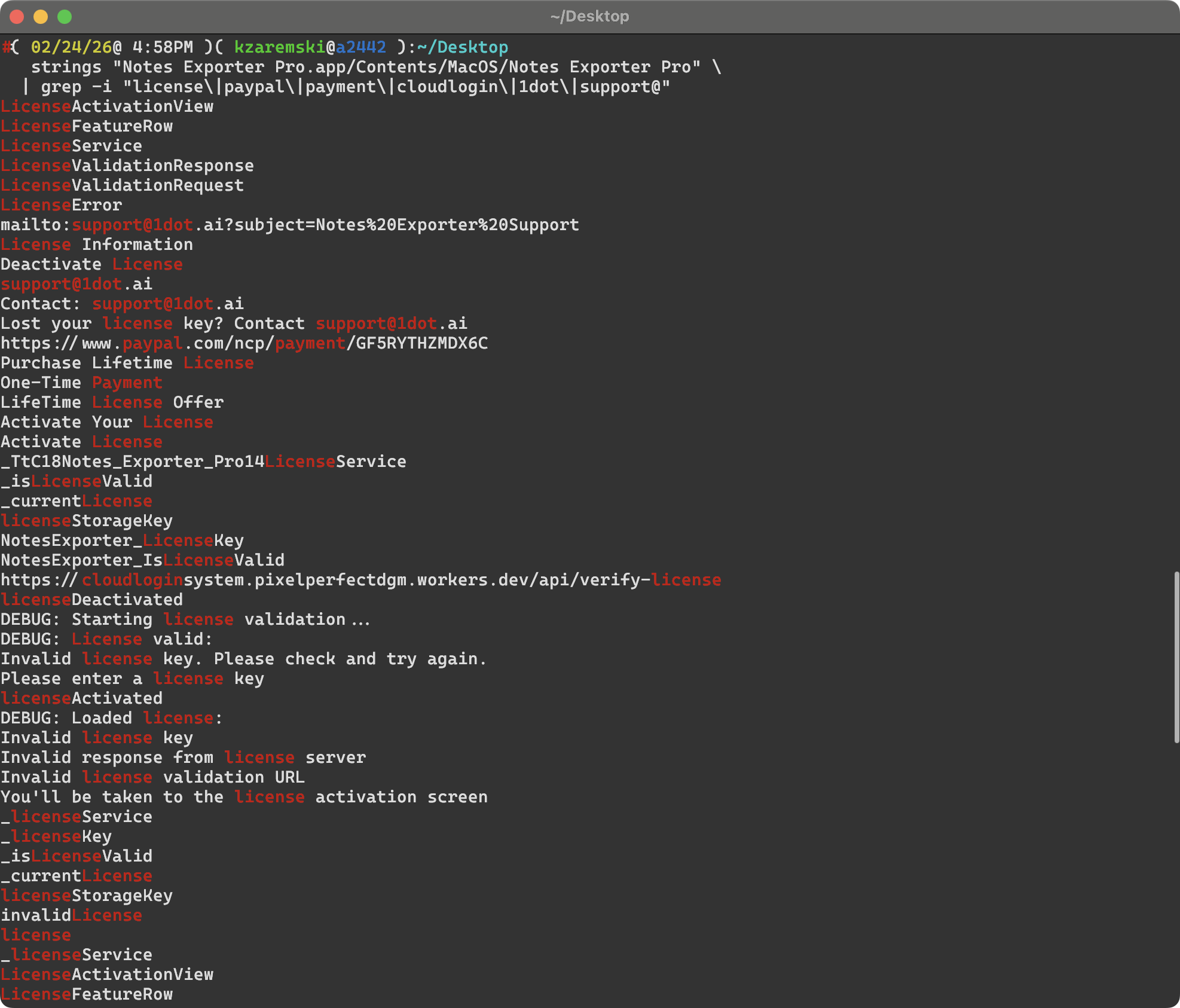
Task: Click the LicenseActivationView output line
Action: [106, 106]
